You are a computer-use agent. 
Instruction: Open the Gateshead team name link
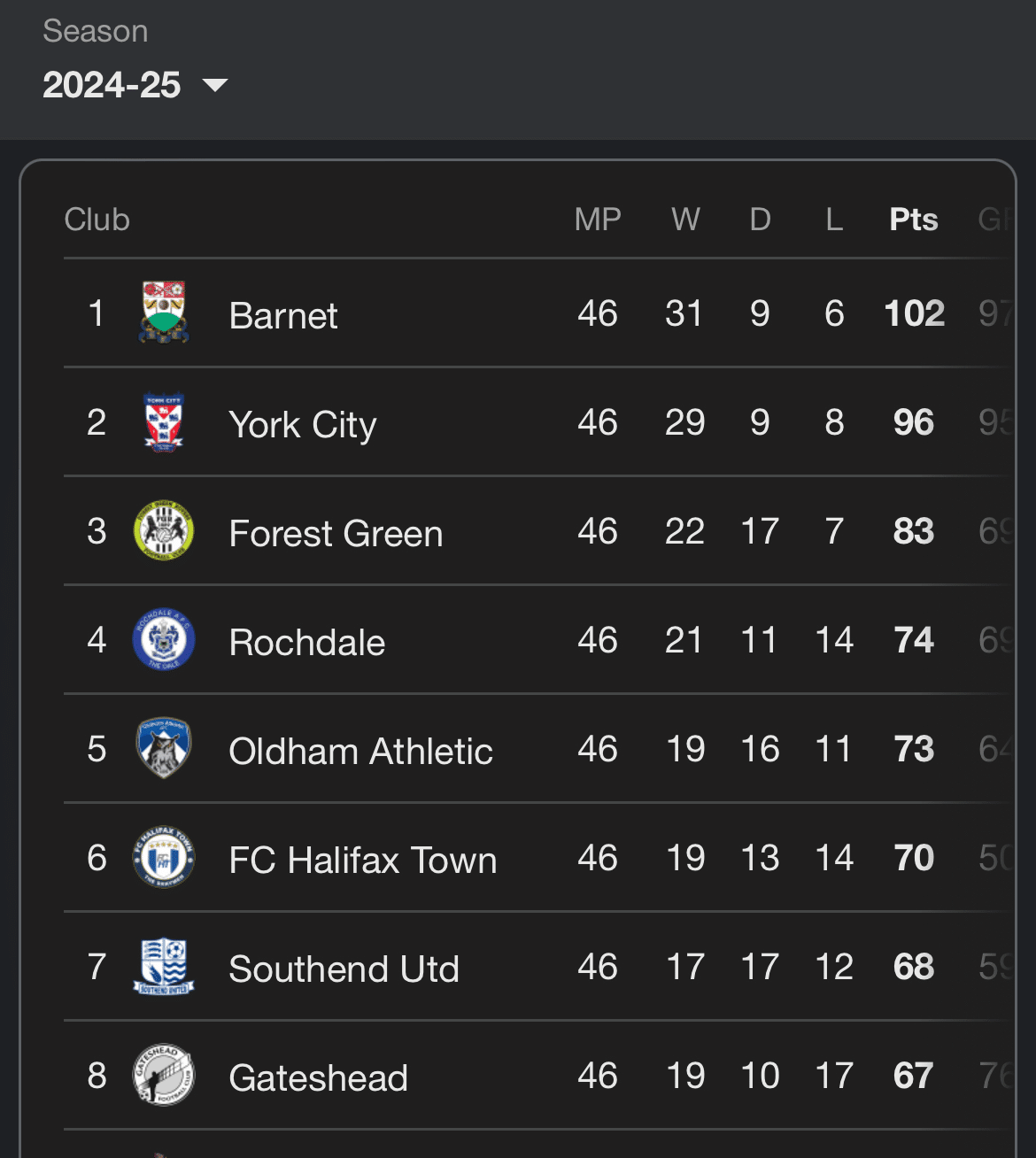pos(318,1078)
